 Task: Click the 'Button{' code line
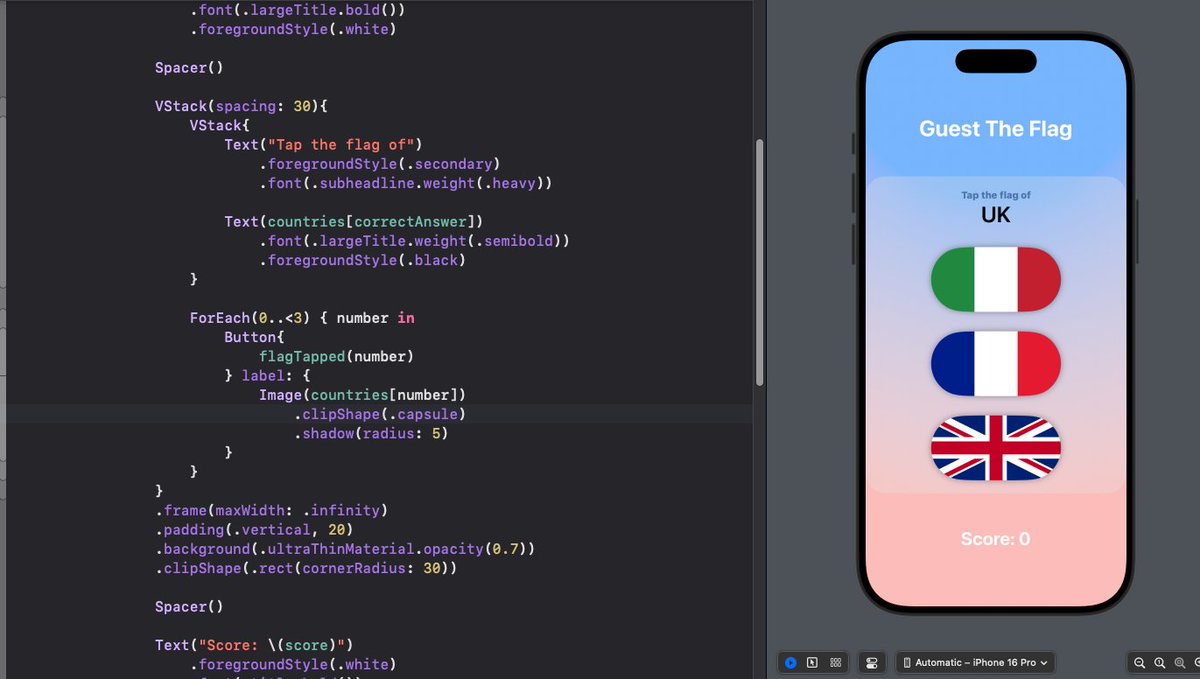click(254, 337)
